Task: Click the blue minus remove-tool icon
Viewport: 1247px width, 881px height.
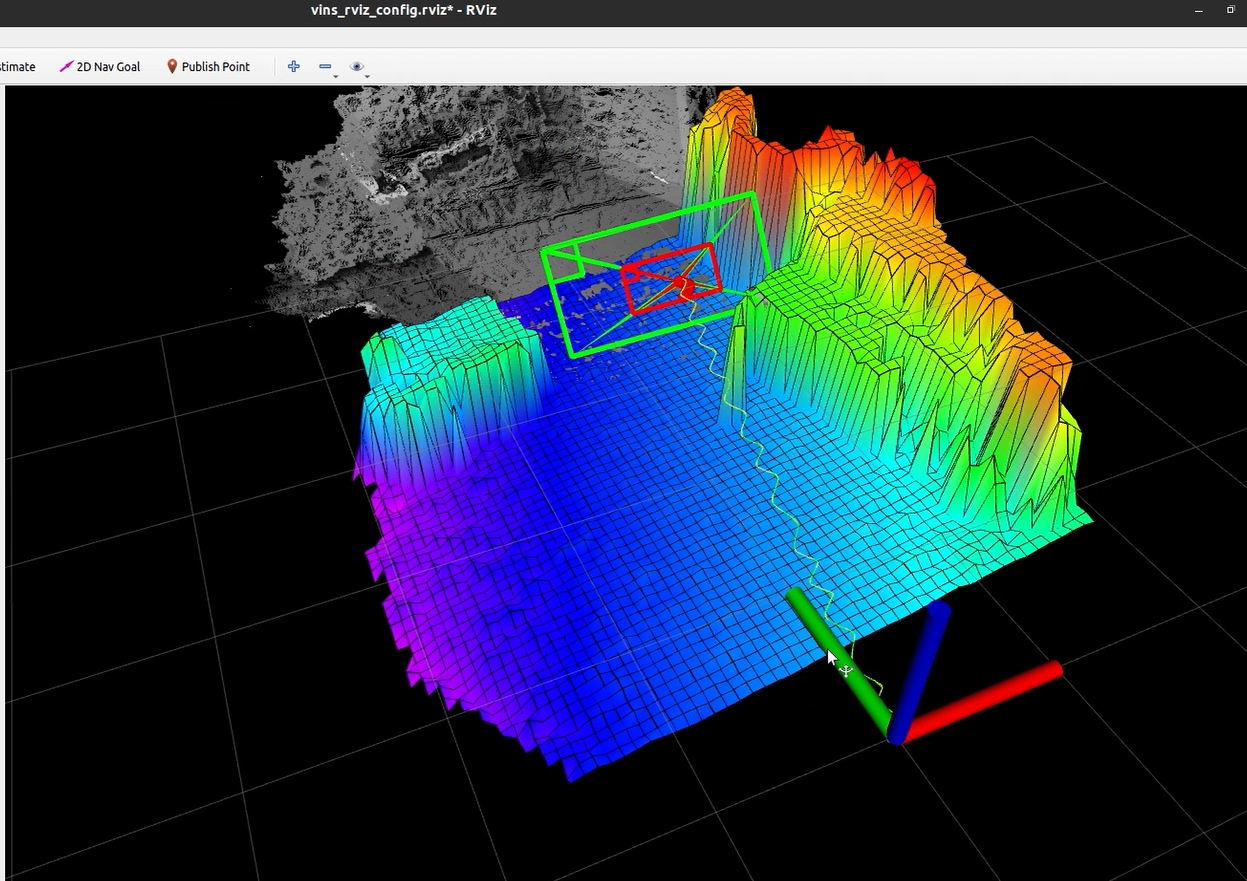Action: (x=324, y=67)
